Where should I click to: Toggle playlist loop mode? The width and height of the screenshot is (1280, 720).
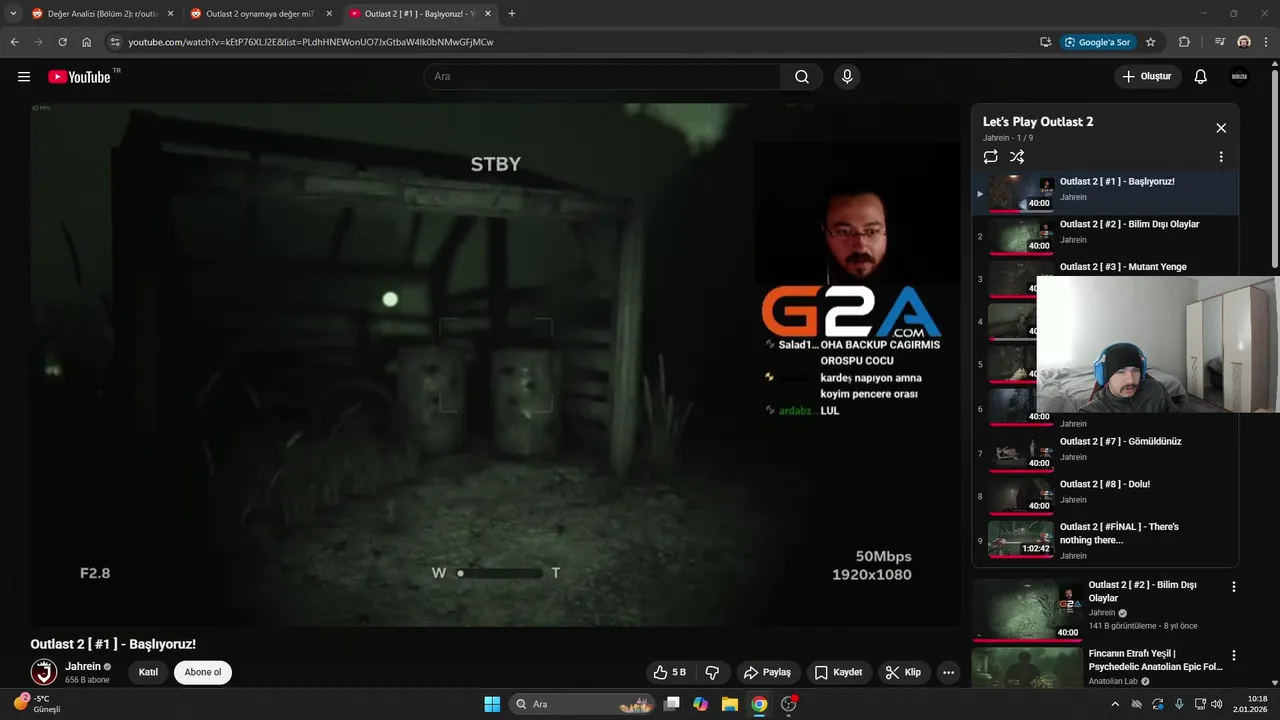tap(991, 157)
